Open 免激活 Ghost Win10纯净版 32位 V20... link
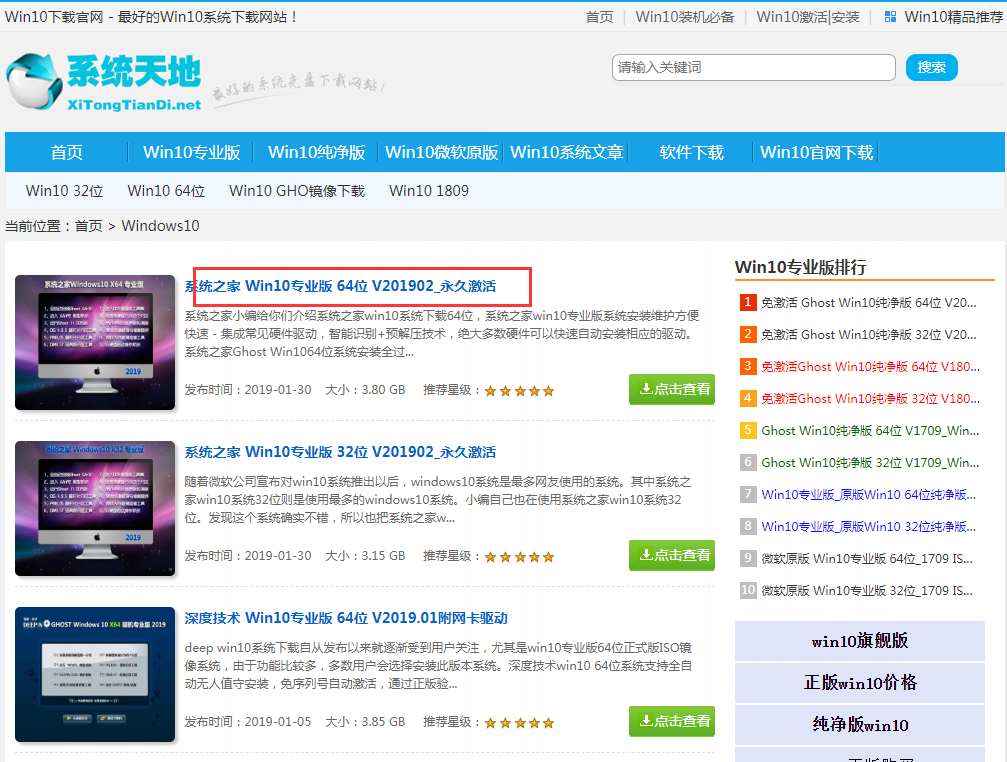This screenshot has width=1007, height=762. 869,334
